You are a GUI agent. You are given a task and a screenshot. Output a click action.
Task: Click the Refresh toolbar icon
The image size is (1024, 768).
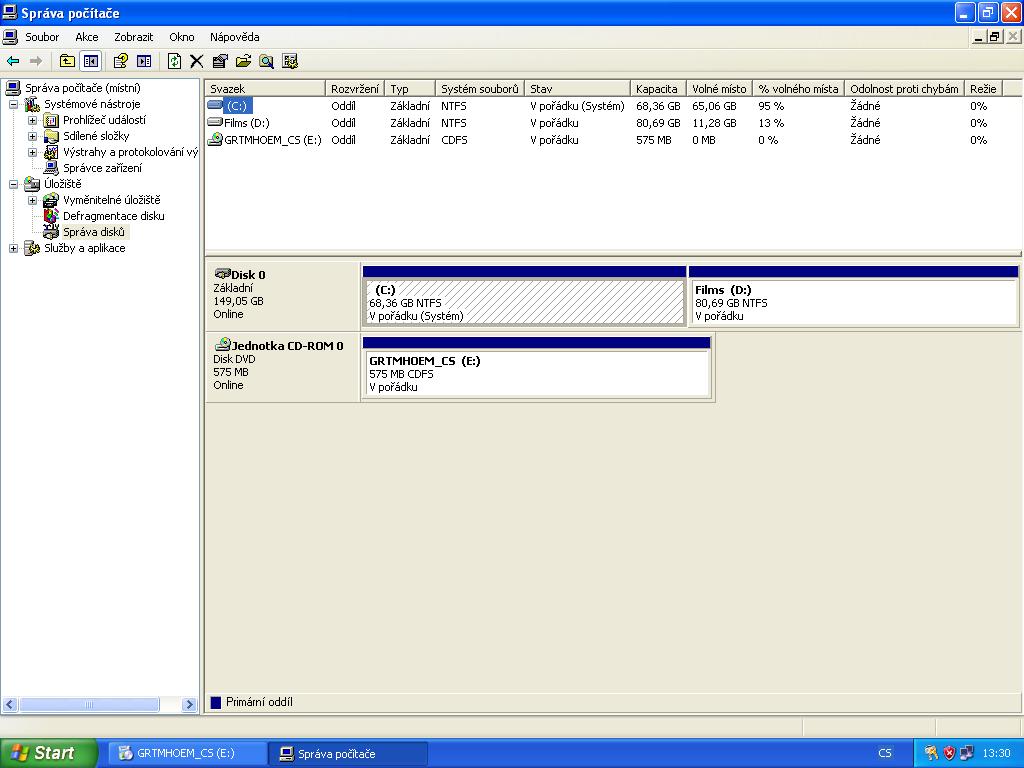click(174, 61)
